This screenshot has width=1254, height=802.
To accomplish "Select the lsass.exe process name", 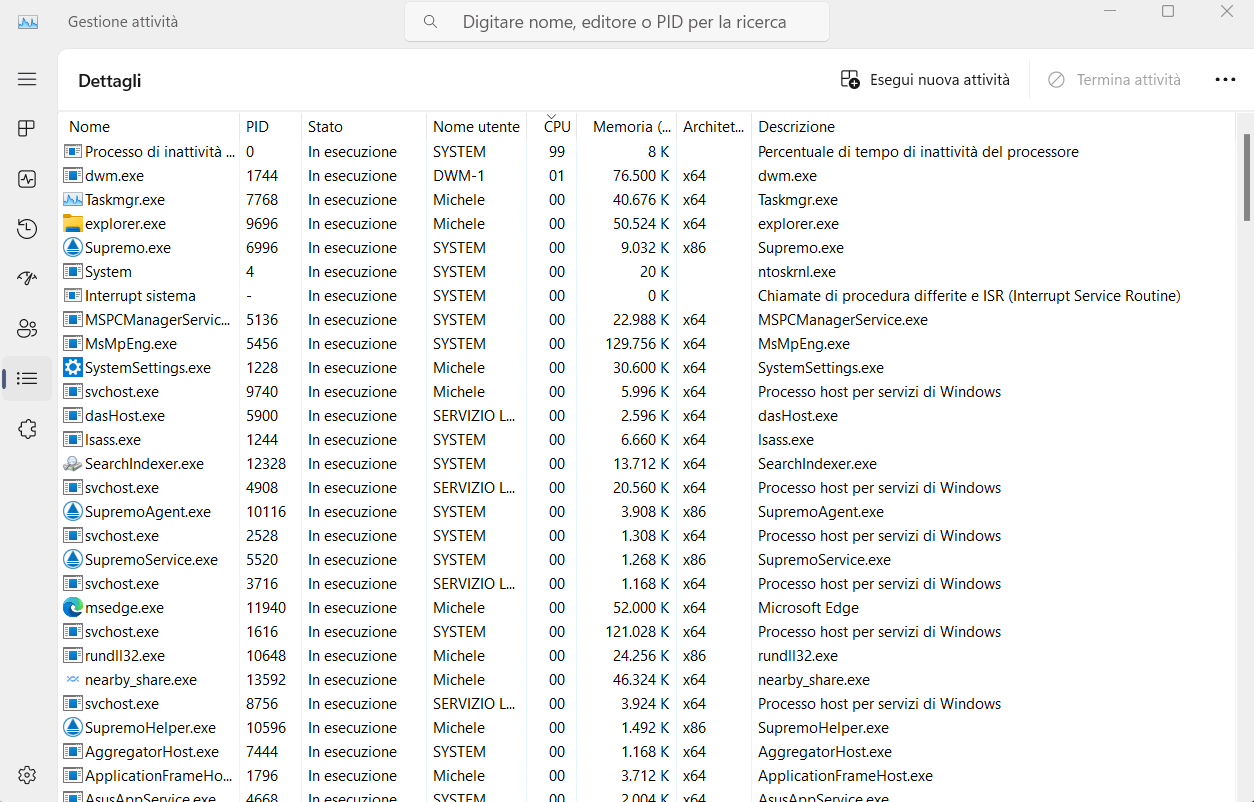I will click(113, 439).
